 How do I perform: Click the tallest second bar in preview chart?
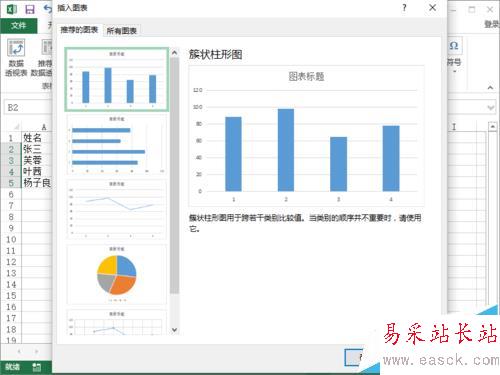click(x=286, y=150)
